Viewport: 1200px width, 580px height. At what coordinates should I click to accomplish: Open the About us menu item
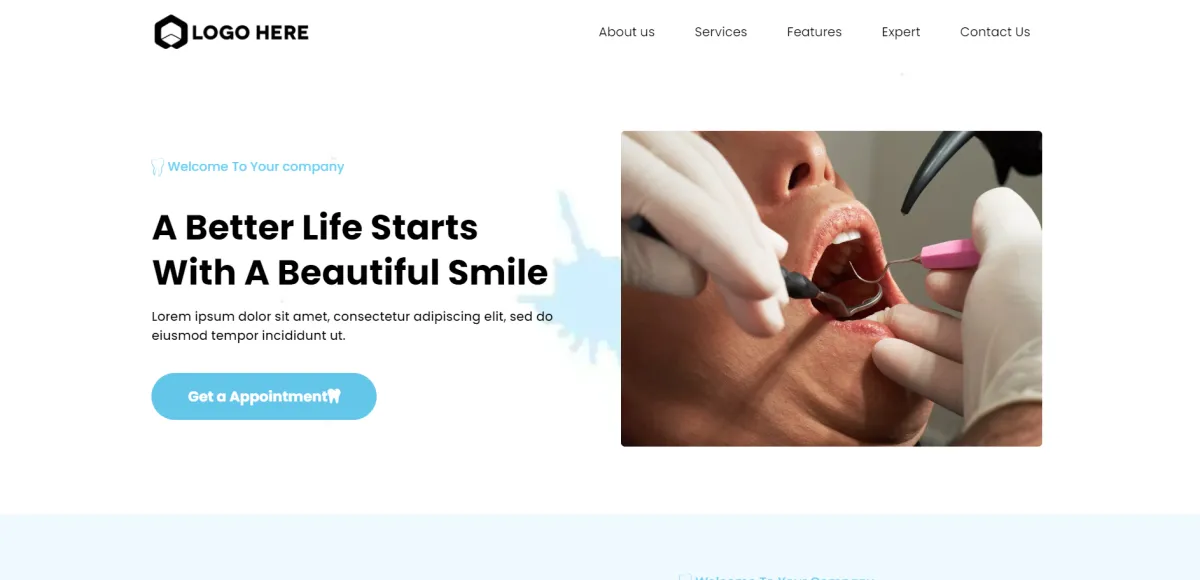[x=627, y=32]
